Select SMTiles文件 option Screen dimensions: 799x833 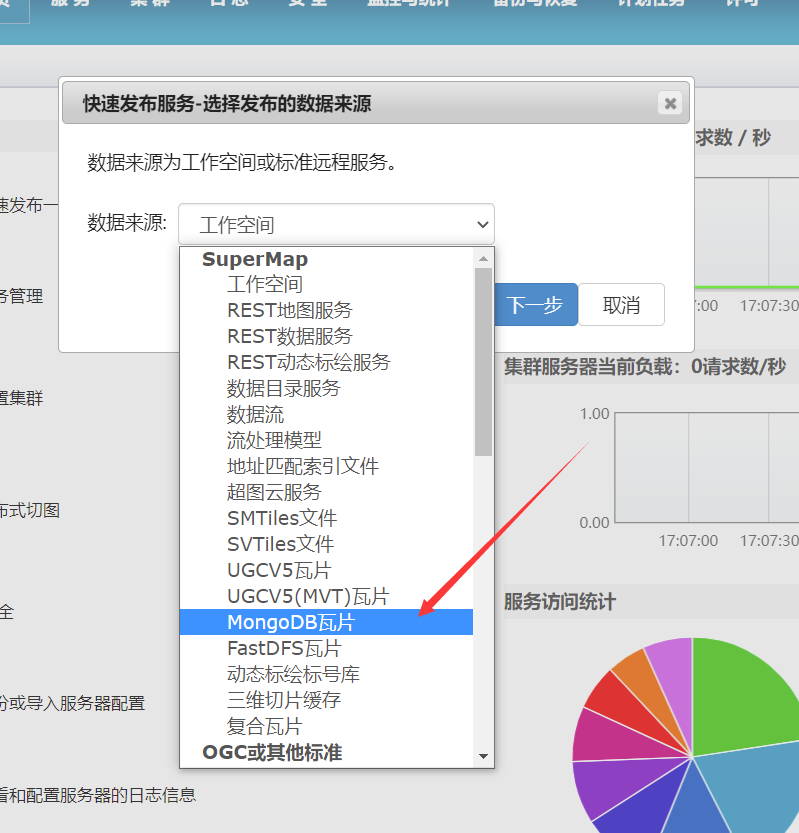click(x=326, y=519)
